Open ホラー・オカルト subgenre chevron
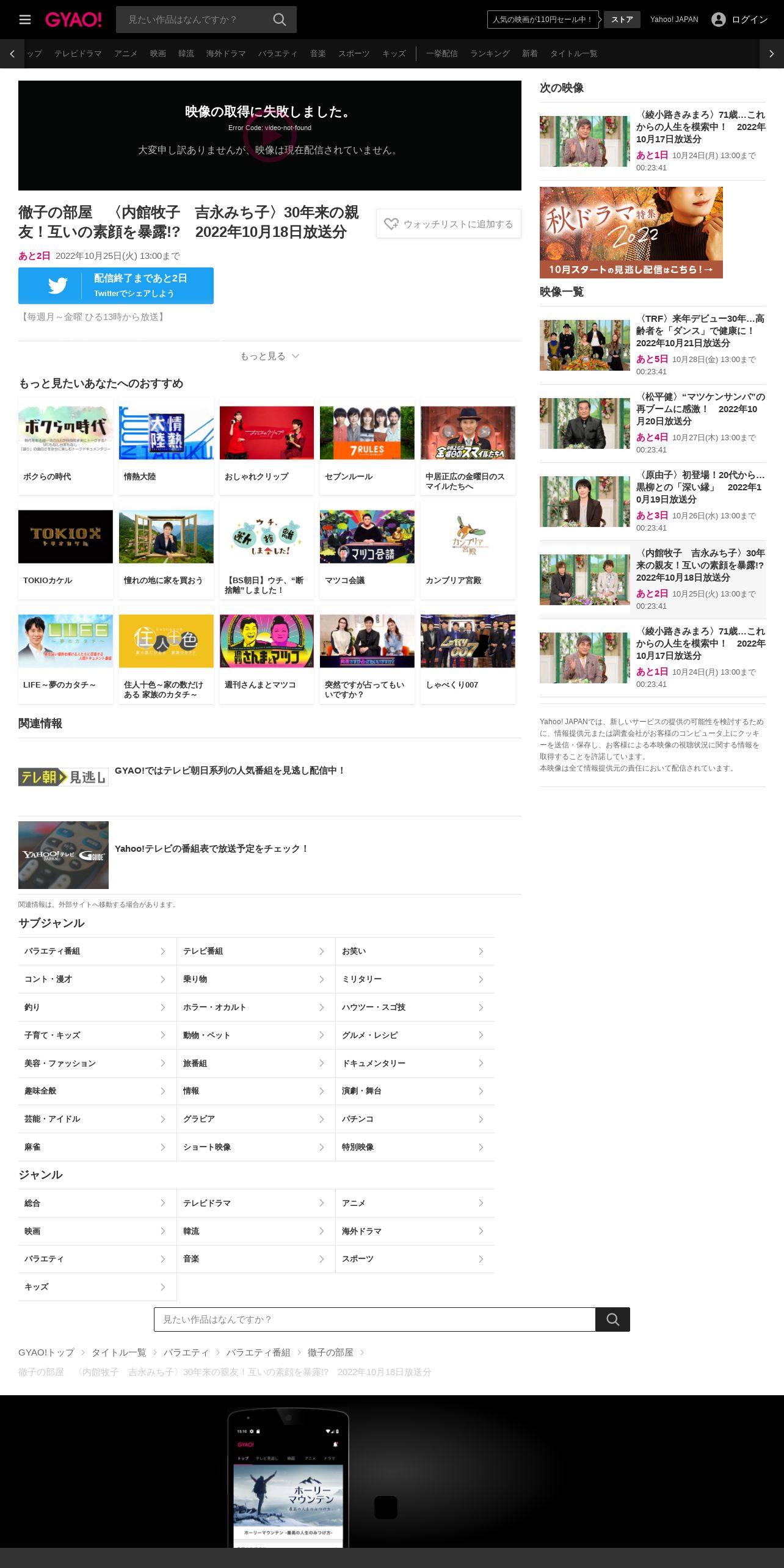The image size is (784, 1568). 321,1007
